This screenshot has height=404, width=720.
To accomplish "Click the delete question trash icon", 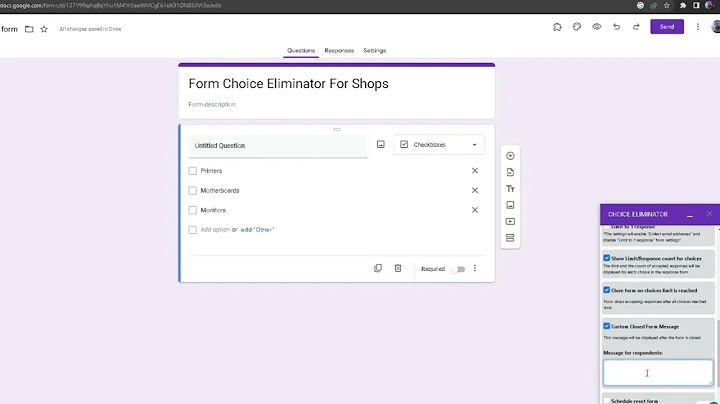I will coord(398,269).
